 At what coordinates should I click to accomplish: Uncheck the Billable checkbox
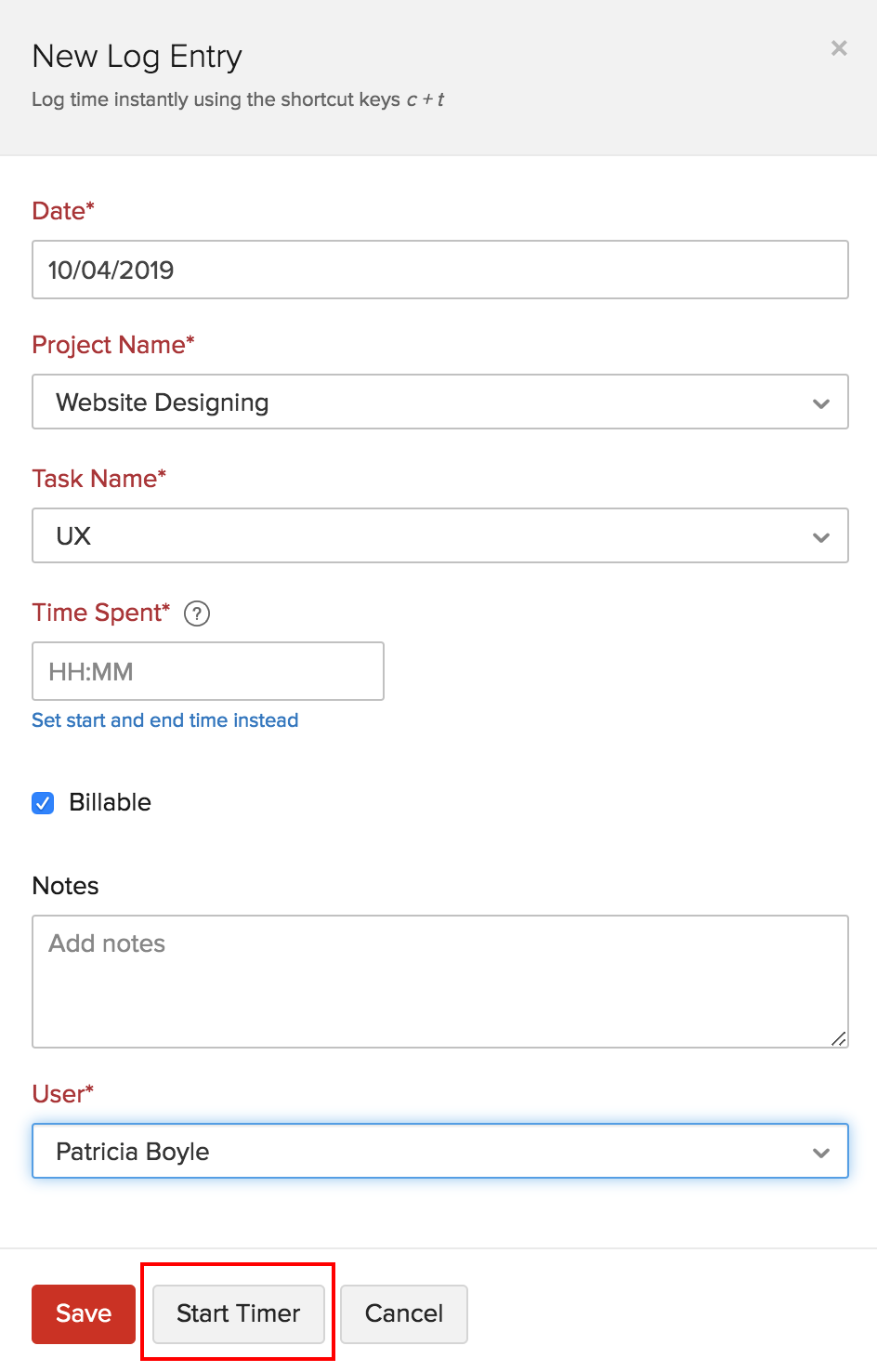coord(42,802)
